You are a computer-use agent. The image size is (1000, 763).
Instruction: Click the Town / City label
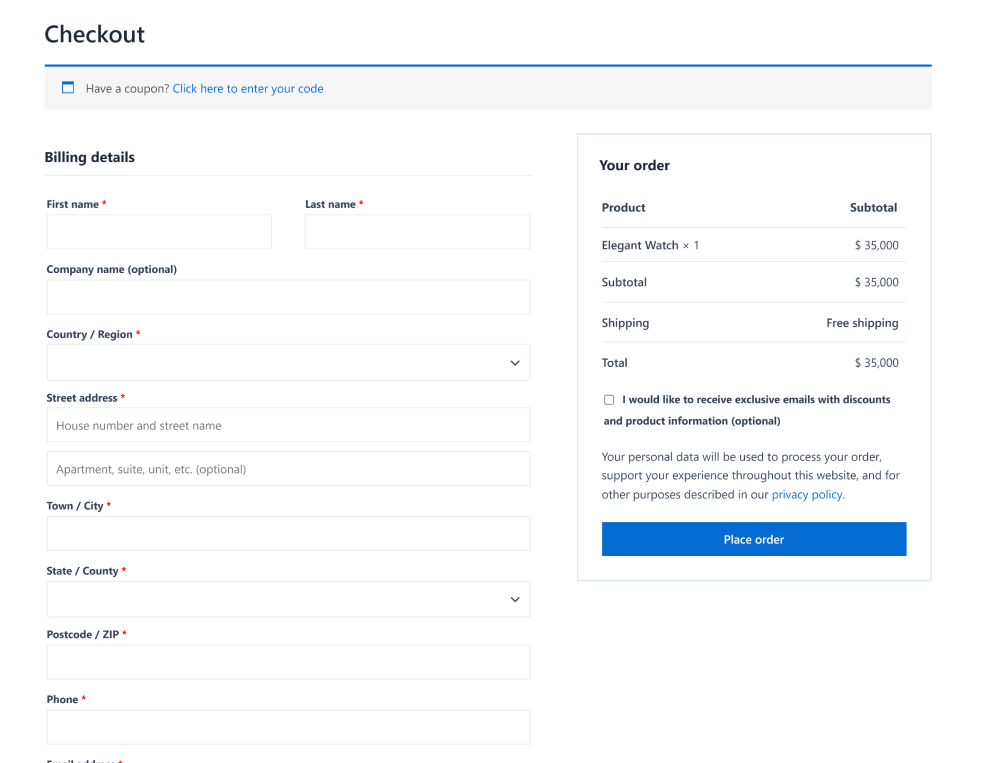click(x=75, y=506)
